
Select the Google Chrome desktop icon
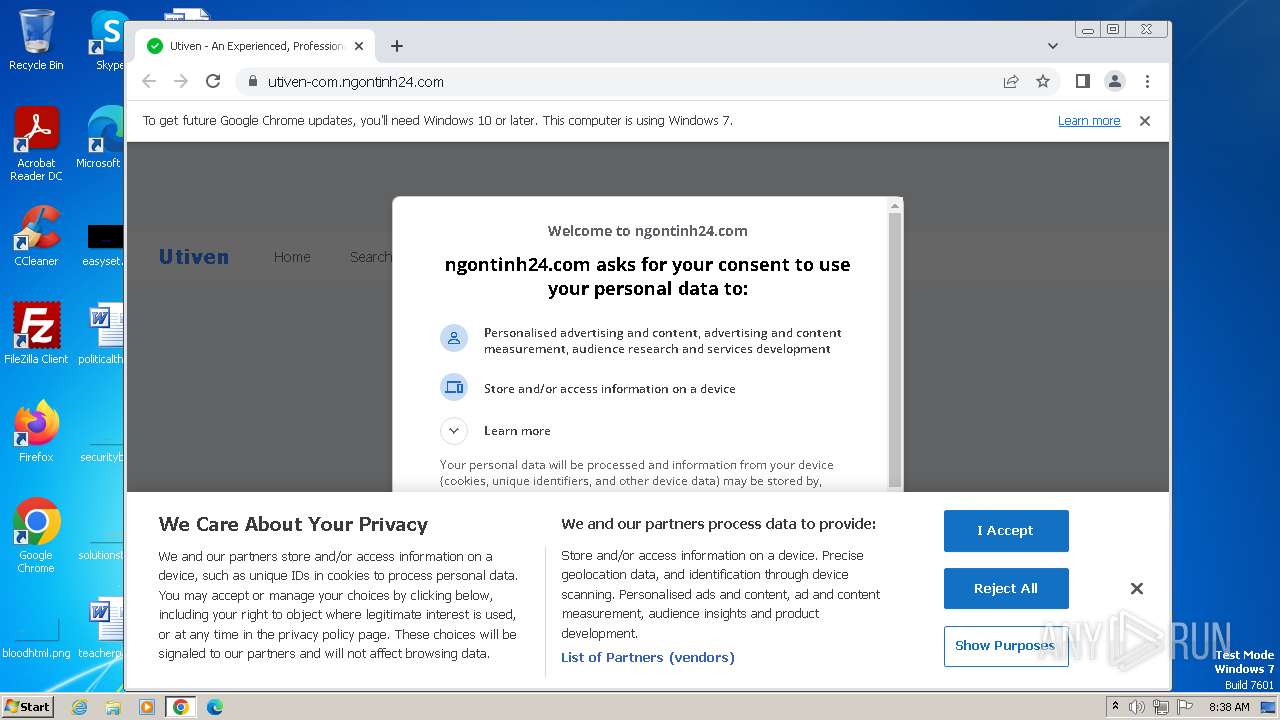click(x=36, y=536)
